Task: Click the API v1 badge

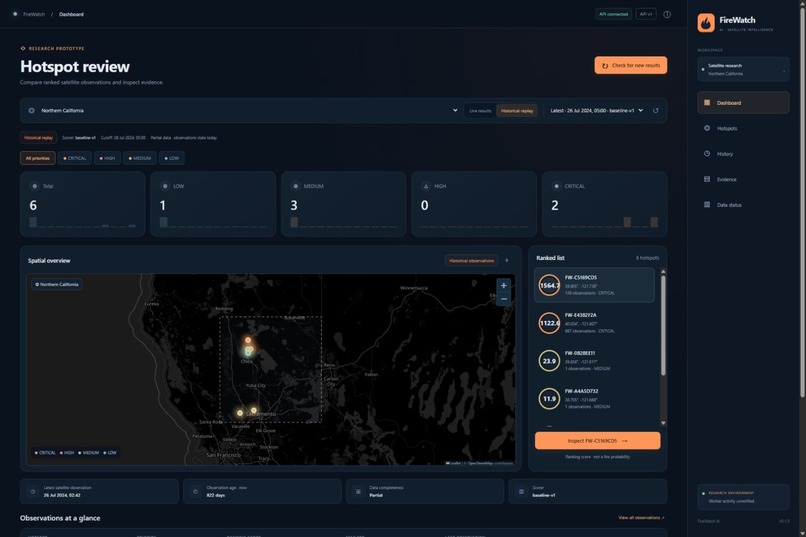Action: pyautogui.click(x=646, y=14)
